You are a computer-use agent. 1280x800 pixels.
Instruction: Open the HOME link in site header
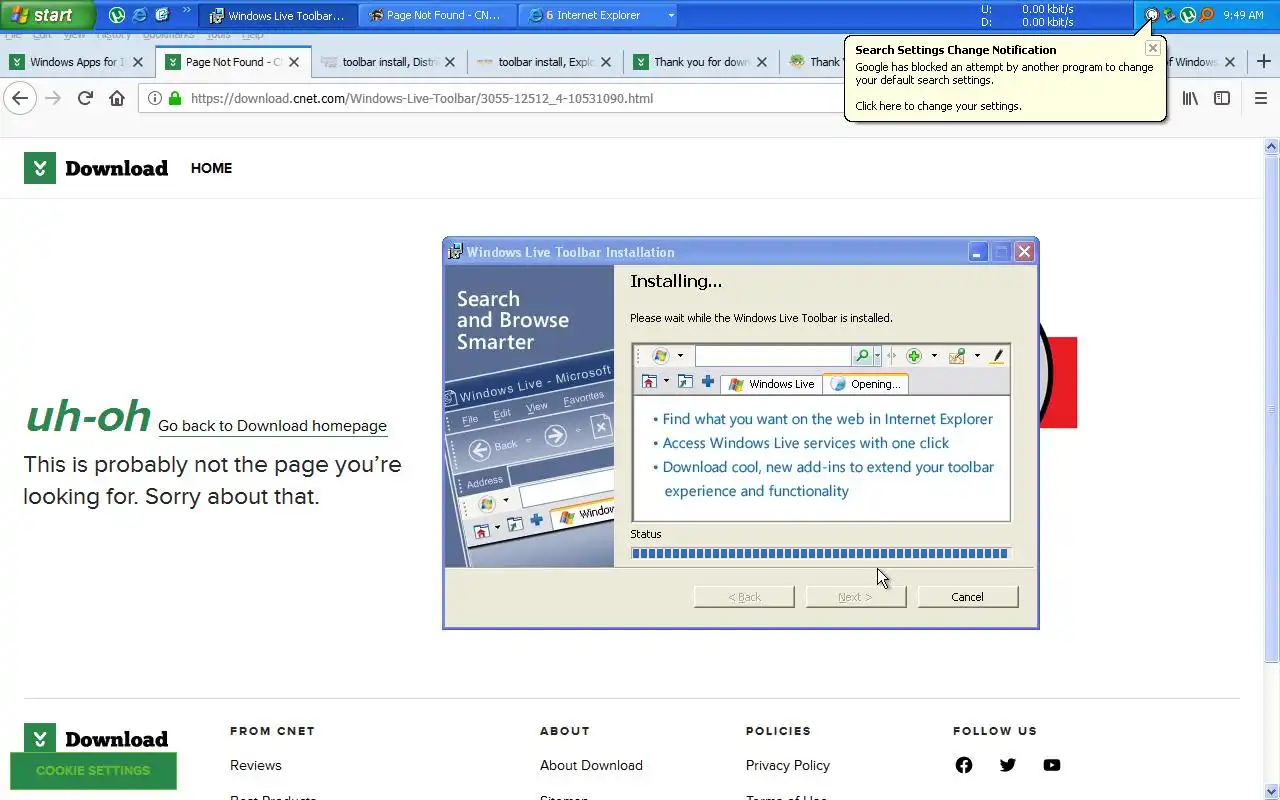pyautogui.click(x=211, y=168)
